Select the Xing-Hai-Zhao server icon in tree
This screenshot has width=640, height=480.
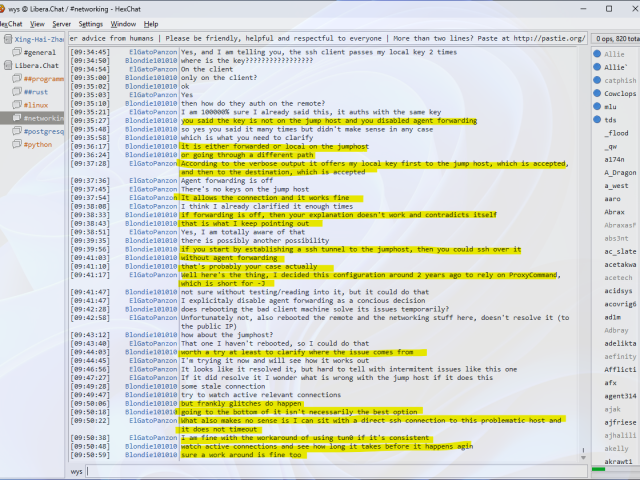coord(6,39)
